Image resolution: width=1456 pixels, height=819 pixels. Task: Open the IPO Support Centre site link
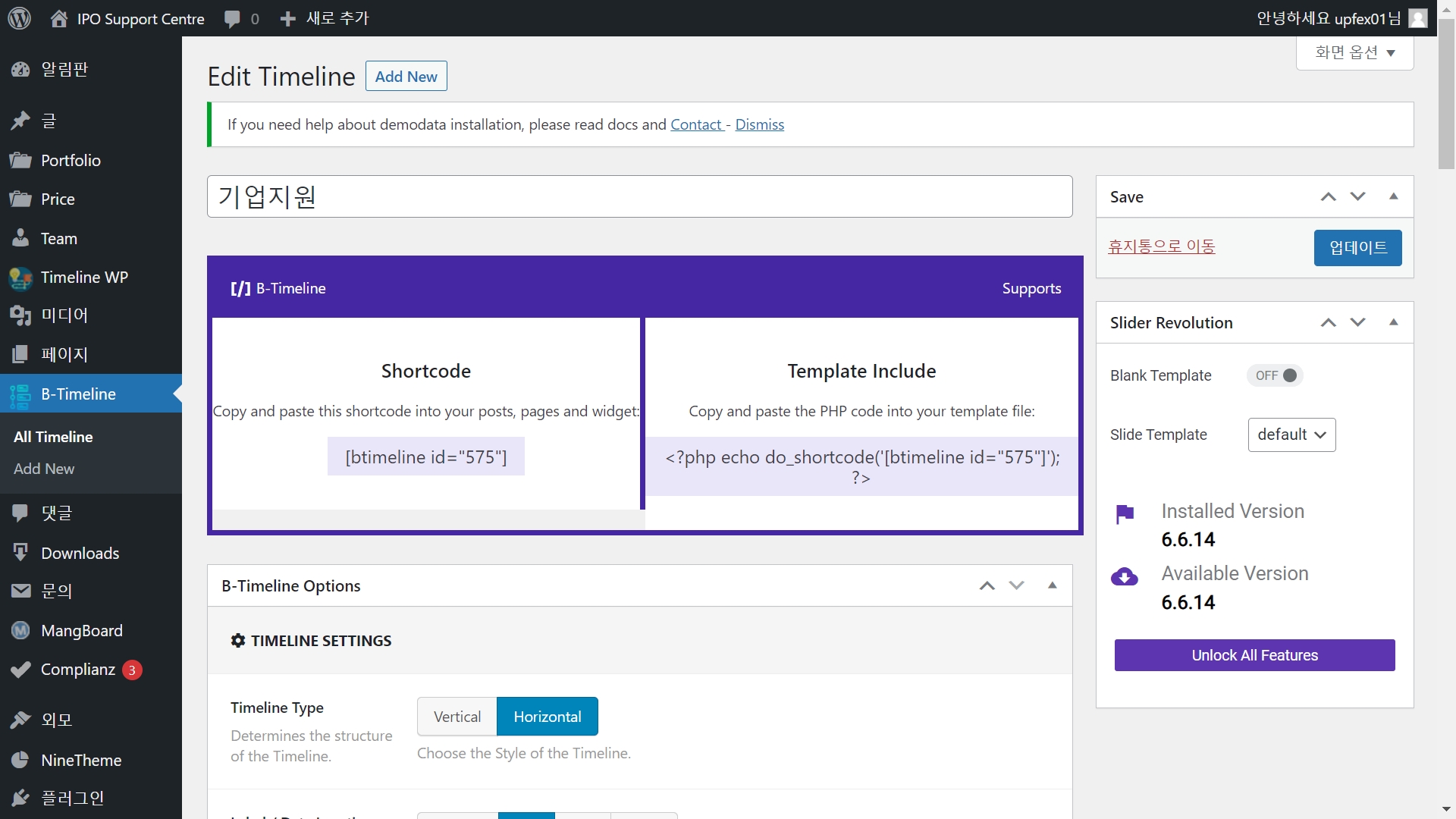[x=140, y=19]
